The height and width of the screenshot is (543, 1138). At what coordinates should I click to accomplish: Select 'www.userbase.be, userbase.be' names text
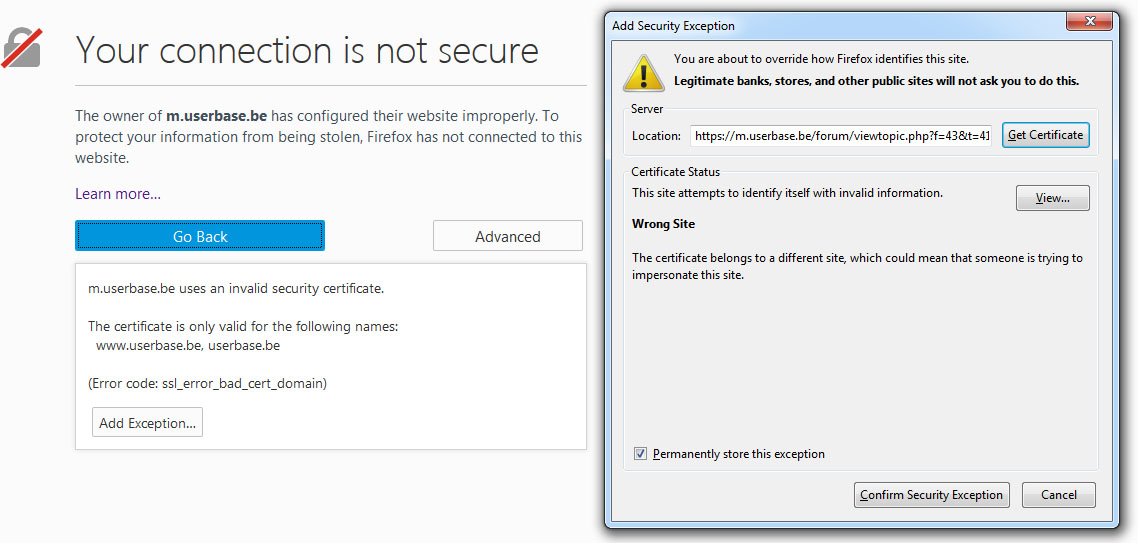[188, 346]
